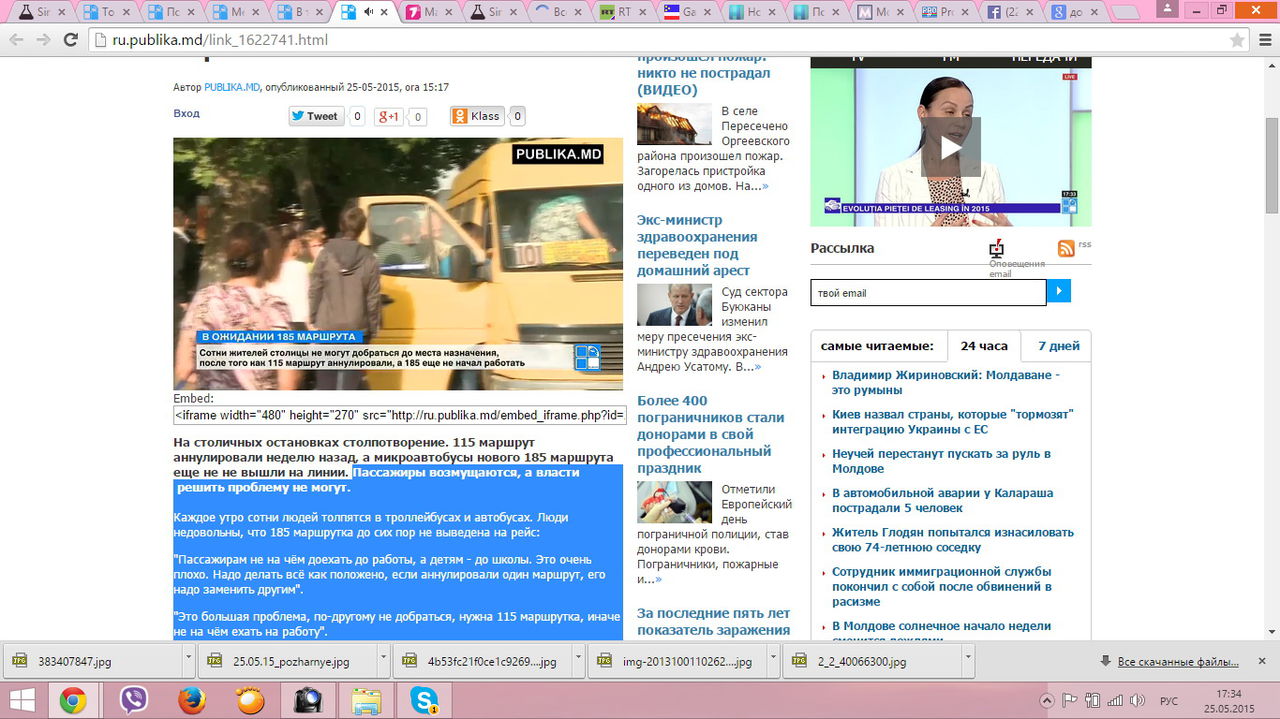Open the ex-minister photo thumbnail

pyautogui.click(x=674, y=305)
